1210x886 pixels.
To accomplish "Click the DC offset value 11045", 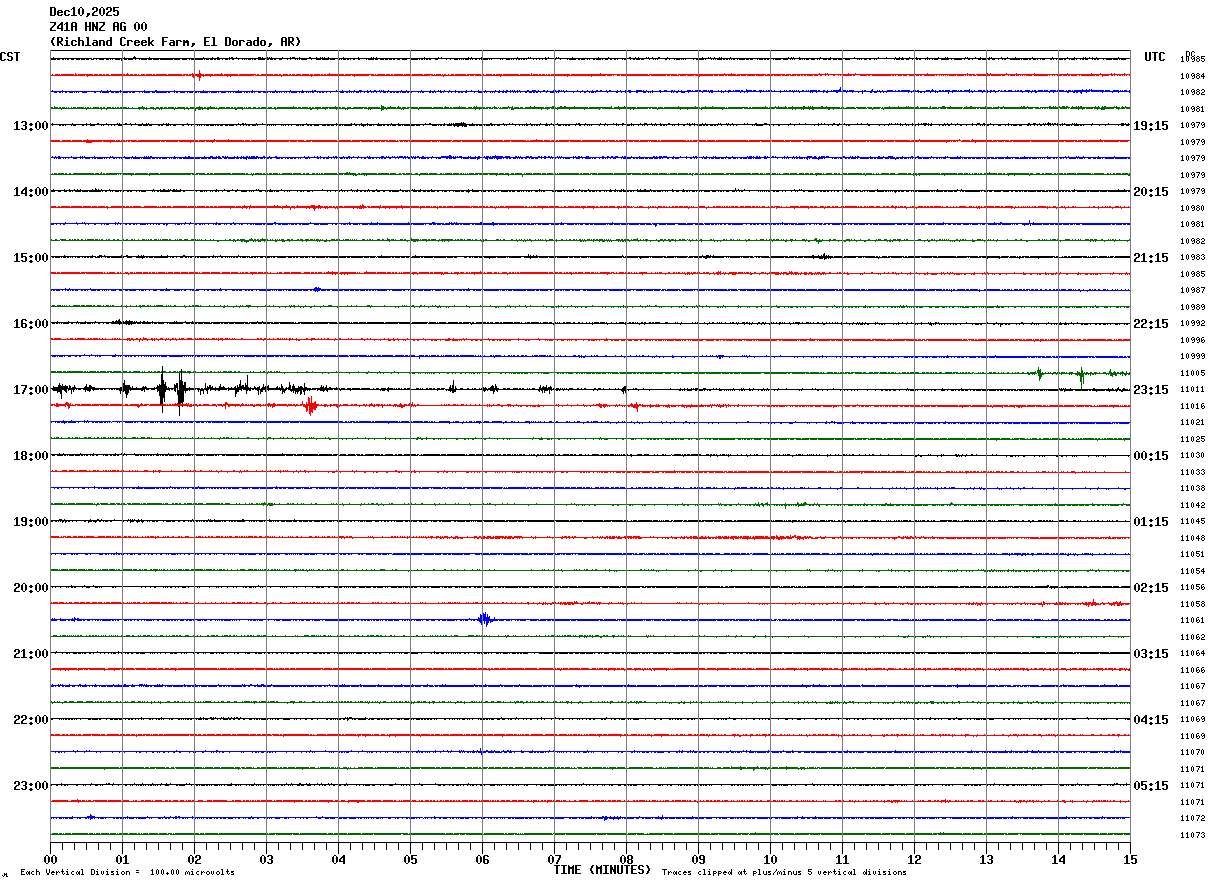I will (1192, 521).
